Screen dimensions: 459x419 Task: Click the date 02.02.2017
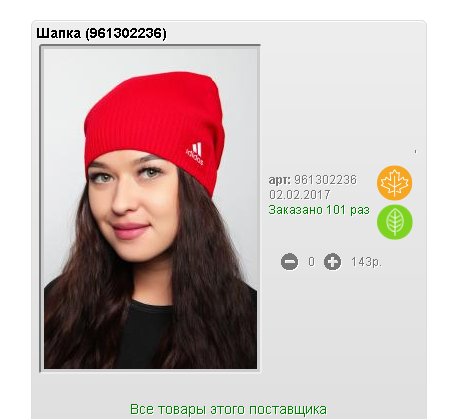tap(300, 195)
